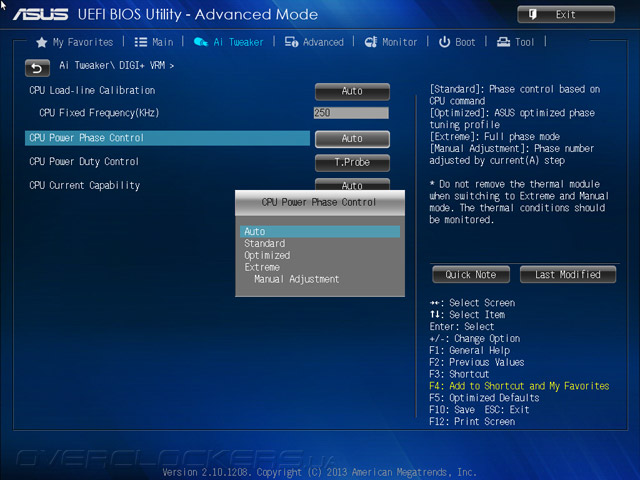The image size is (640, 480).
Task: Open CPU Power Duty Control T.Probe dropdown
Action: point(352,163)
